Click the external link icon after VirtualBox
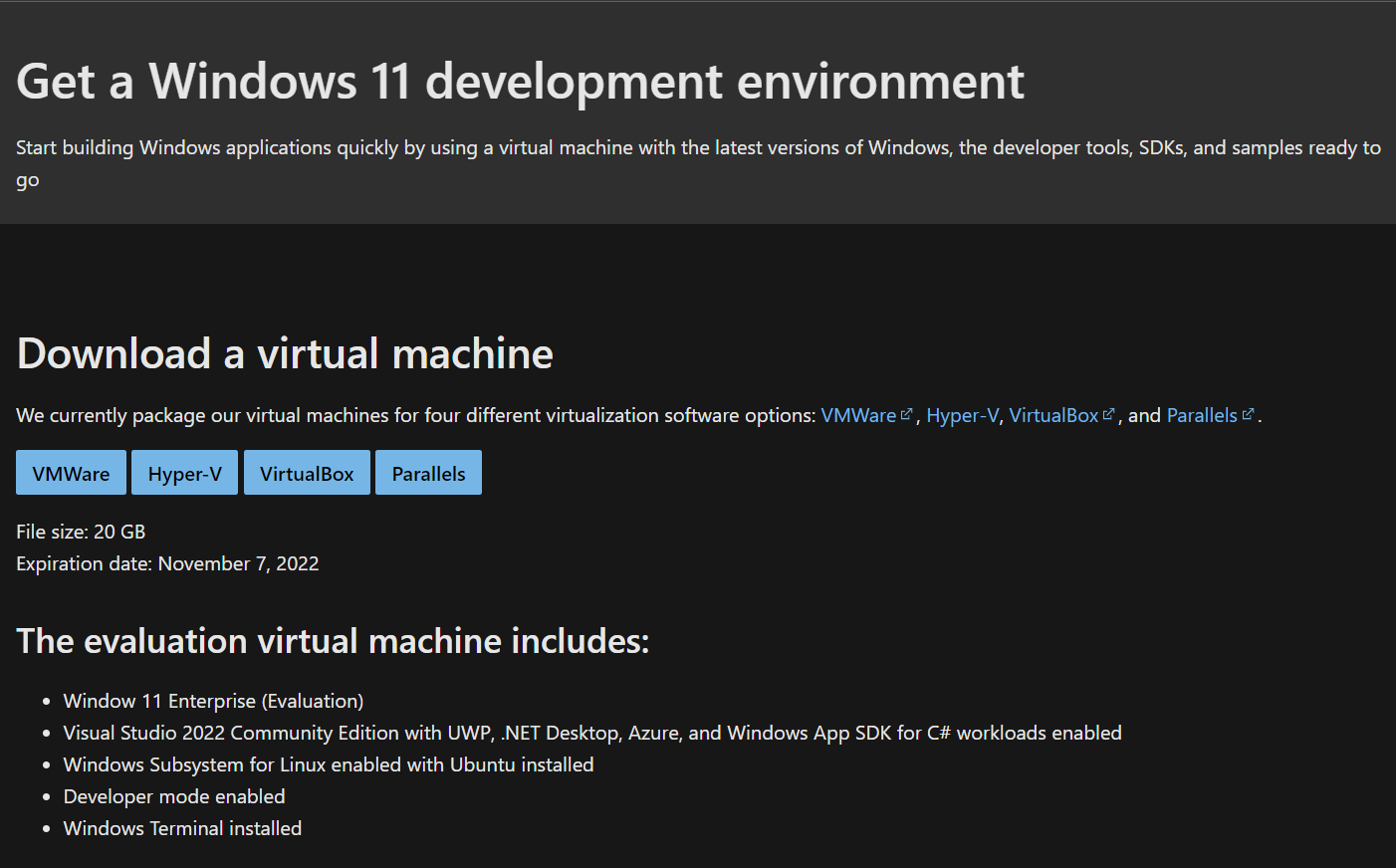The image size is (1396, 868). [x=1108, y=414]
